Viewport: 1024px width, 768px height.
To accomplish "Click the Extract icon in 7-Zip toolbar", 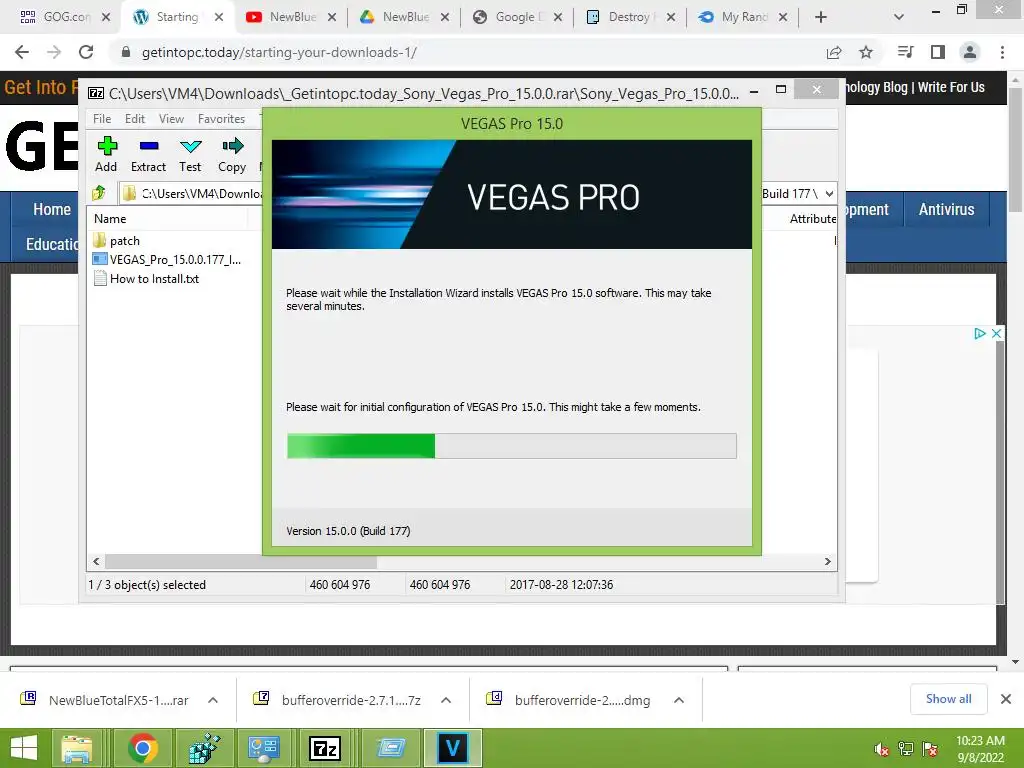I will click(148, 154).
